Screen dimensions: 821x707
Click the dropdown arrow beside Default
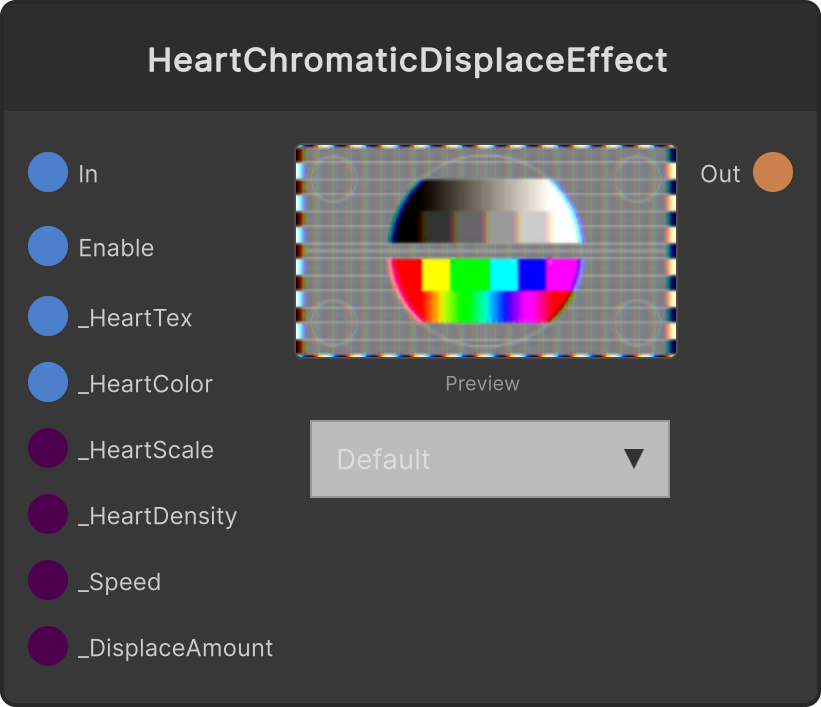click(x=634, y=459)
